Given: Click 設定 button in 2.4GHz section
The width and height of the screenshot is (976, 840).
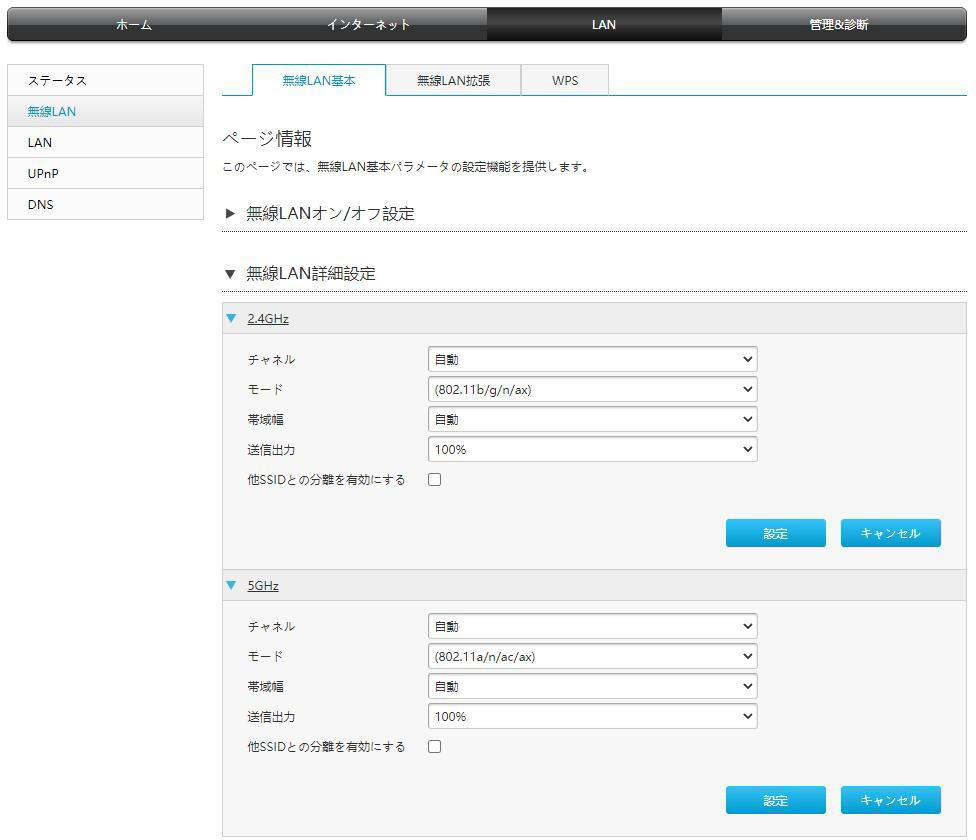Looking at the screenshot, I should click(x=776, y=533).
